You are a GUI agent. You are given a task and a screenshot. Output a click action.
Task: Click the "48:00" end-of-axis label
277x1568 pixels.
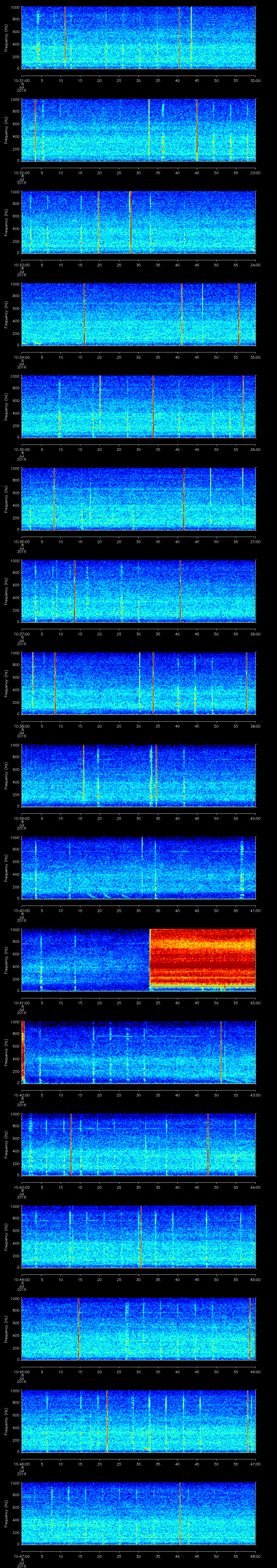[x=255, y=1556]
